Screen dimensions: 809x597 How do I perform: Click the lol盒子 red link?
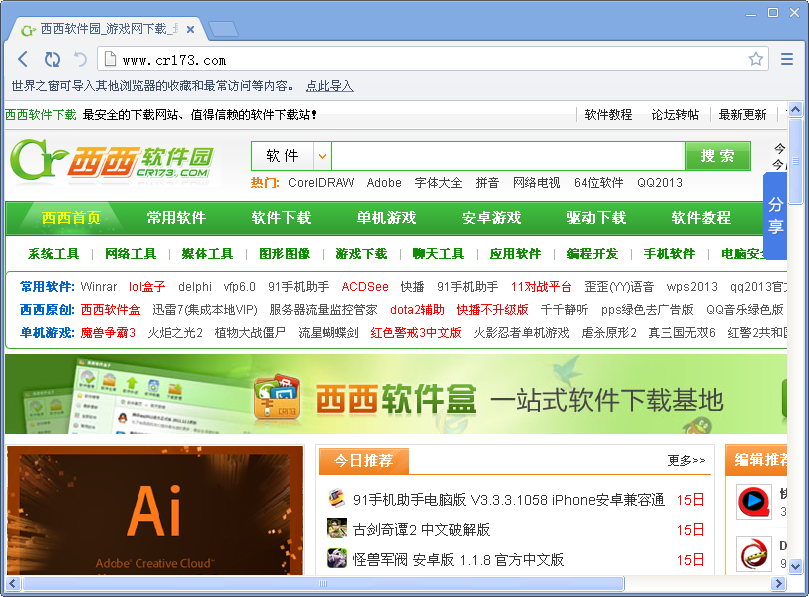[147, 286]
